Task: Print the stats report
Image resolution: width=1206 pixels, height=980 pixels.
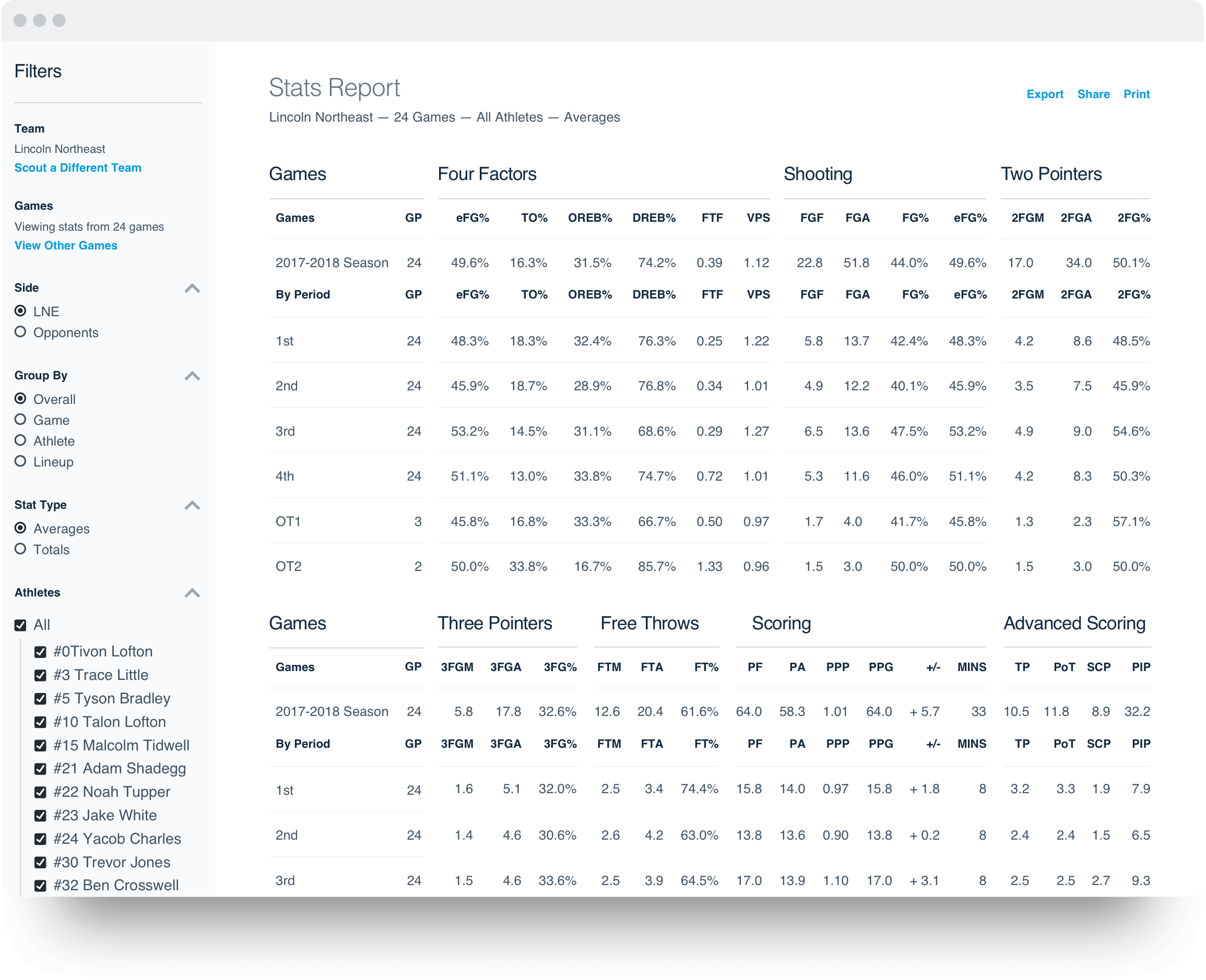Action: (1136, 94)
